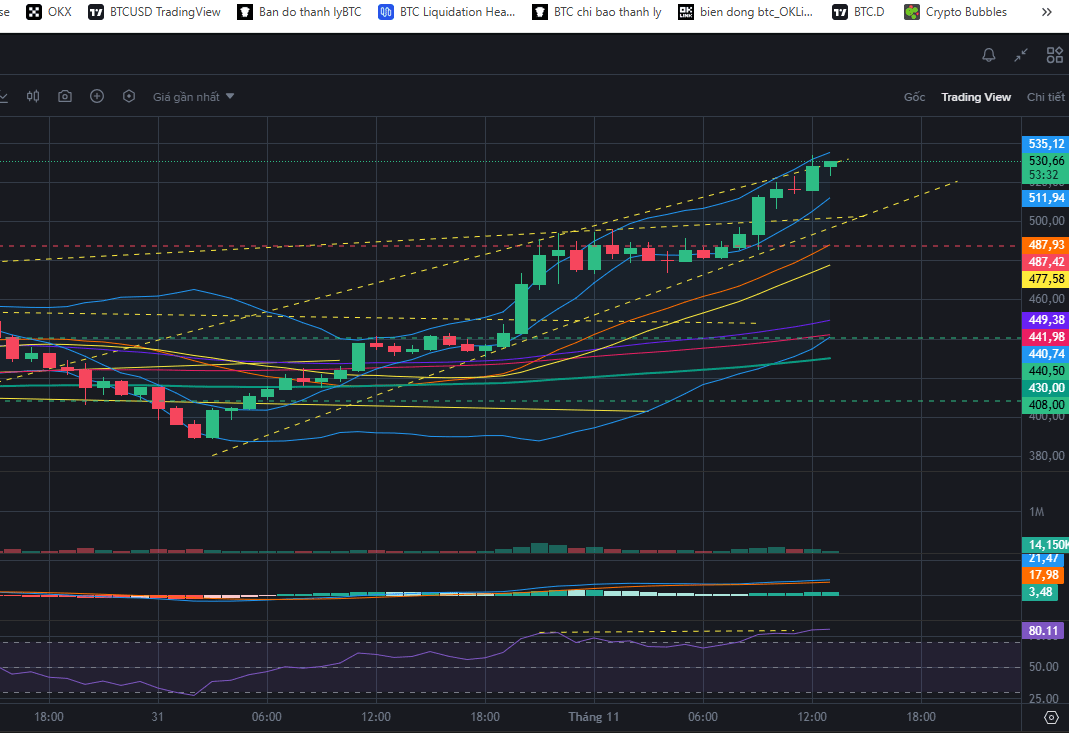This screenshot has height=733, width=1069.
Task: Click the RSI value label 80.11
Action: point(1043,631)
